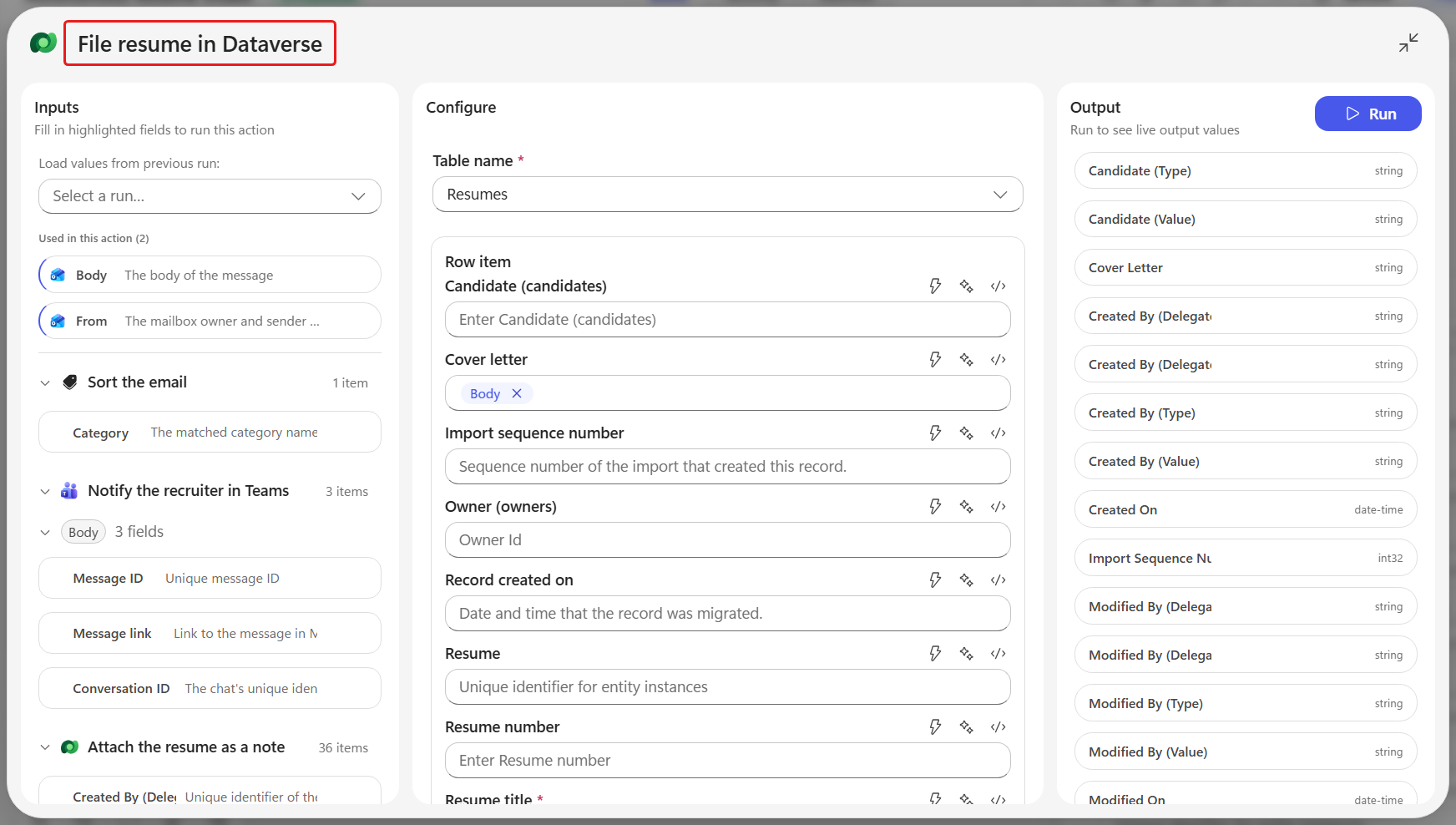Click the lightning icon for Candidate (candidates)
This screenshot has height=825, width=1456.
pos(935,286)
